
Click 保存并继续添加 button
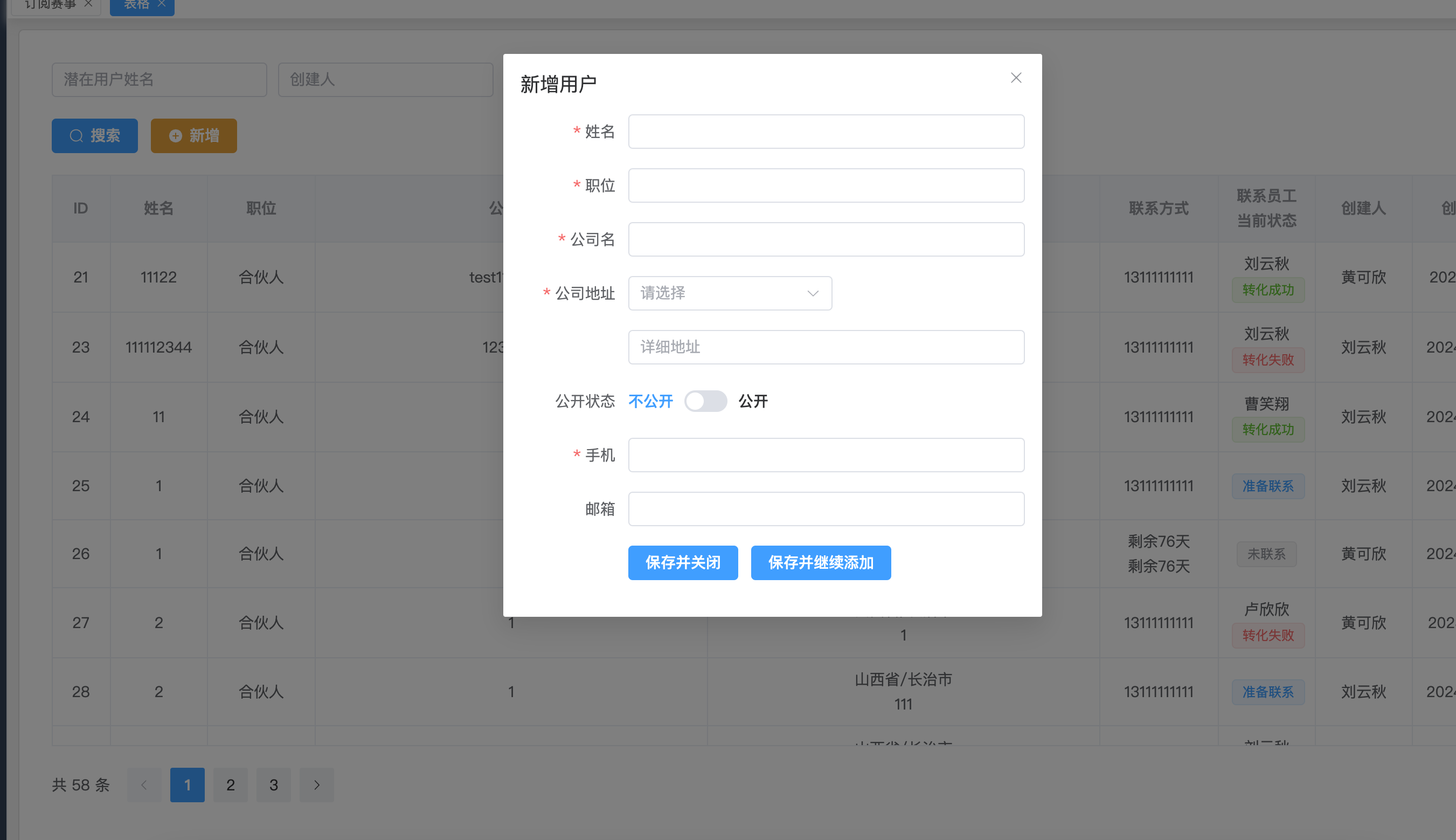[820, 562]
